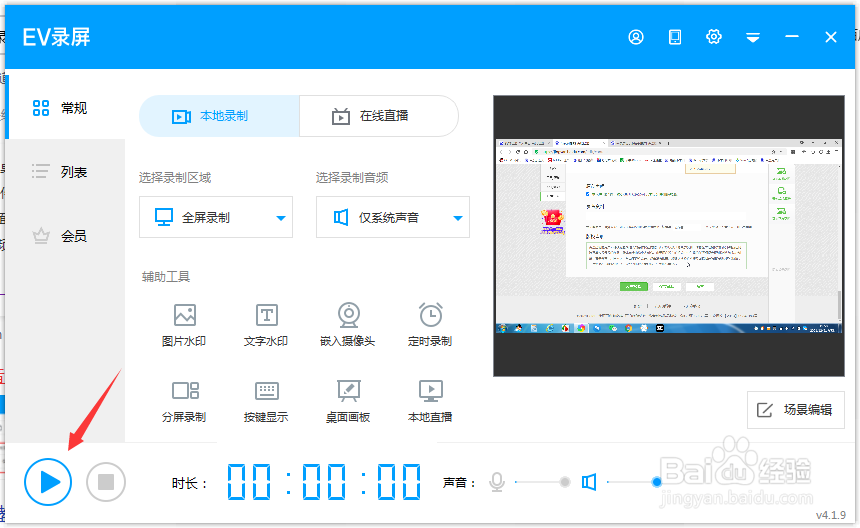860x528 pixels.
Task: Open 图片水印 image watermark tool
Action: (184, 325)
